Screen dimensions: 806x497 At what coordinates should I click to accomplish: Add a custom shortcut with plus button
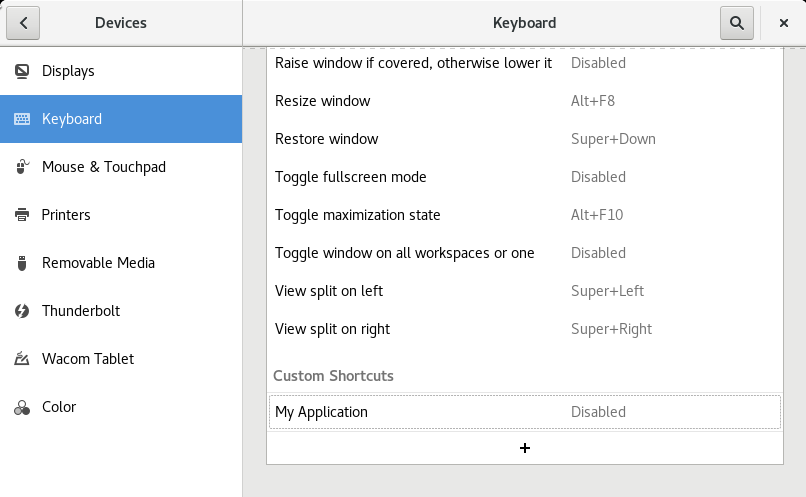[525, 448]
